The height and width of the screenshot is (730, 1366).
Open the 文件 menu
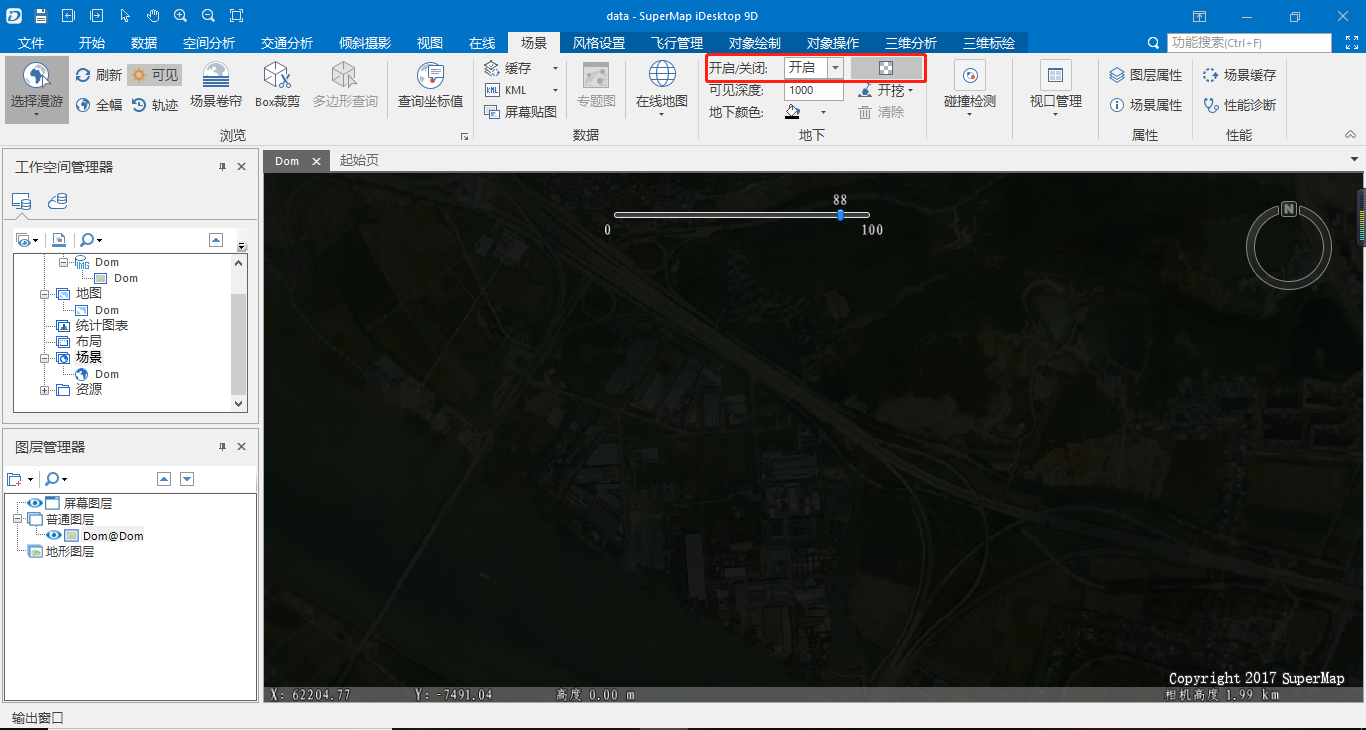tap(32, 43)
